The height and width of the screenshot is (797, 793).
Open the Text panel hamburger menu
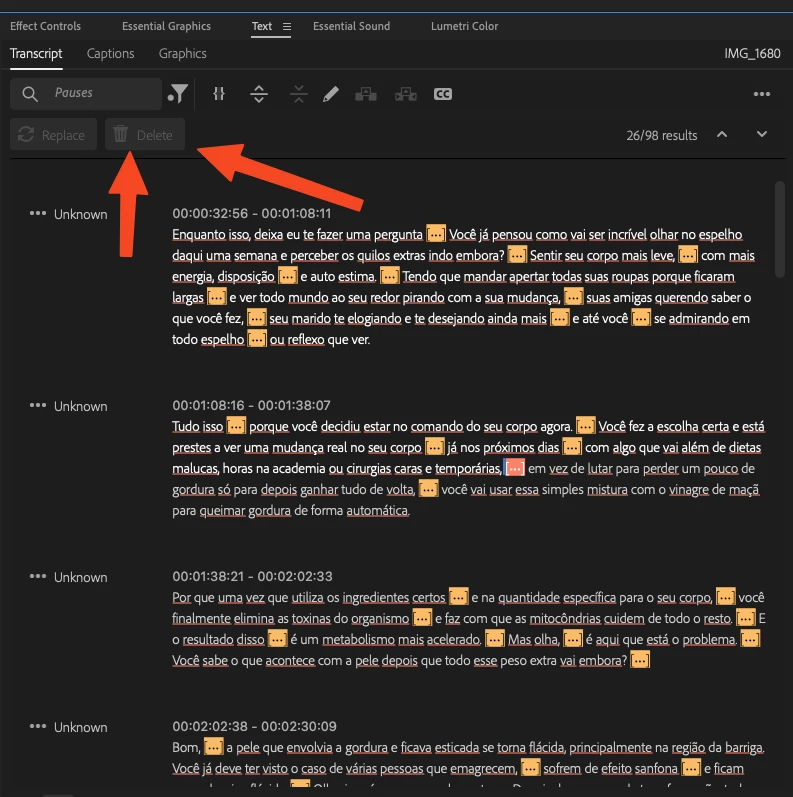click(287, 26)
